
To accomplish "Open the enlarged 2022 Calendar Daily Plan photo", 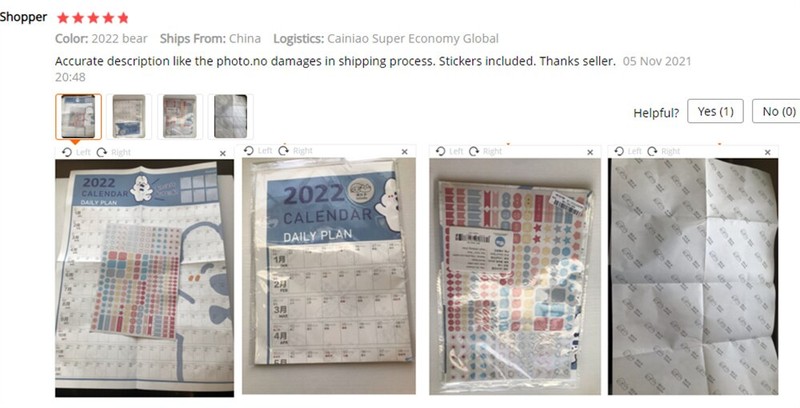I will point(329,276).
